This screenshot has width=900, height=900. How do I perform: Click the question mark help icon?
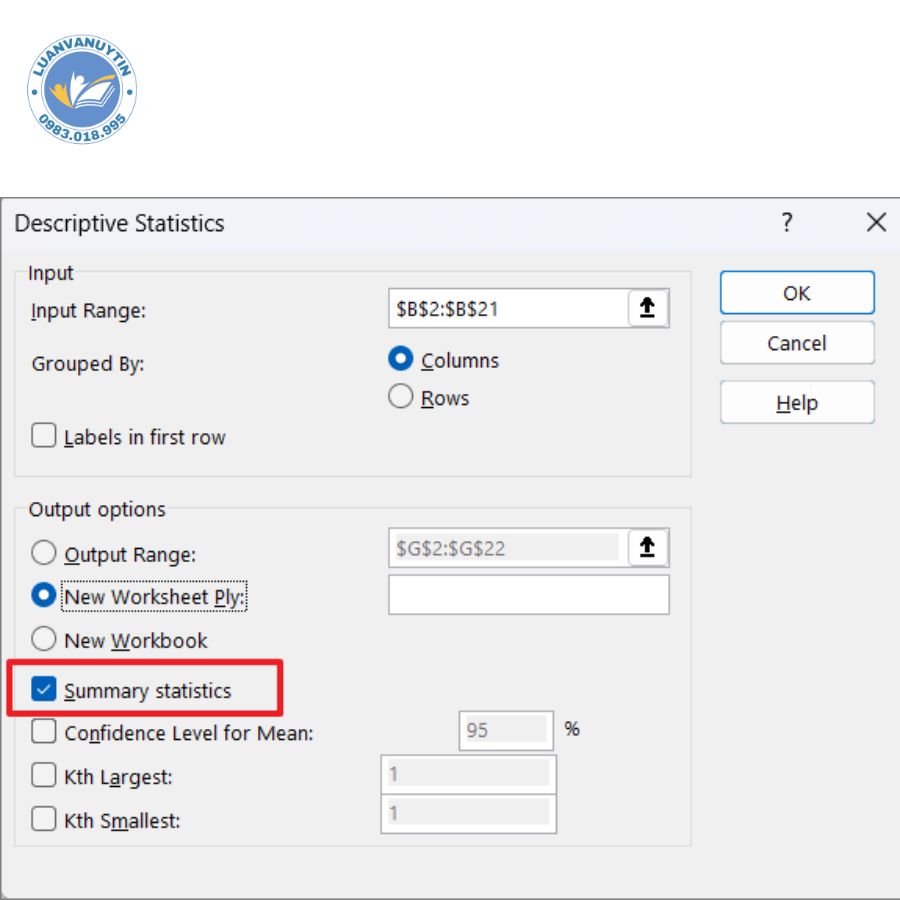pos(787,222)
